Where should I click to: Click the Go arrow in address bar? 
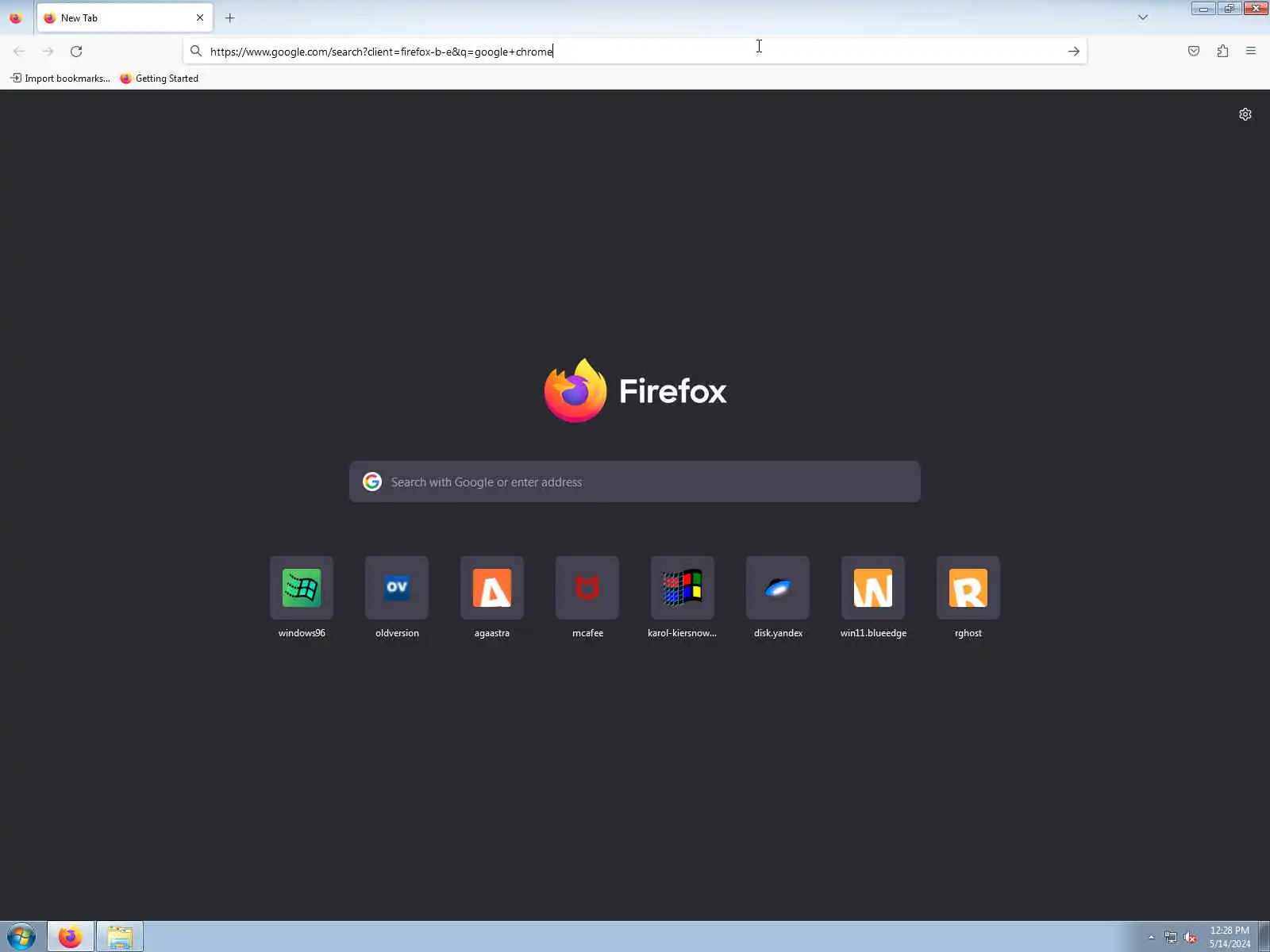pos(1074,52)
